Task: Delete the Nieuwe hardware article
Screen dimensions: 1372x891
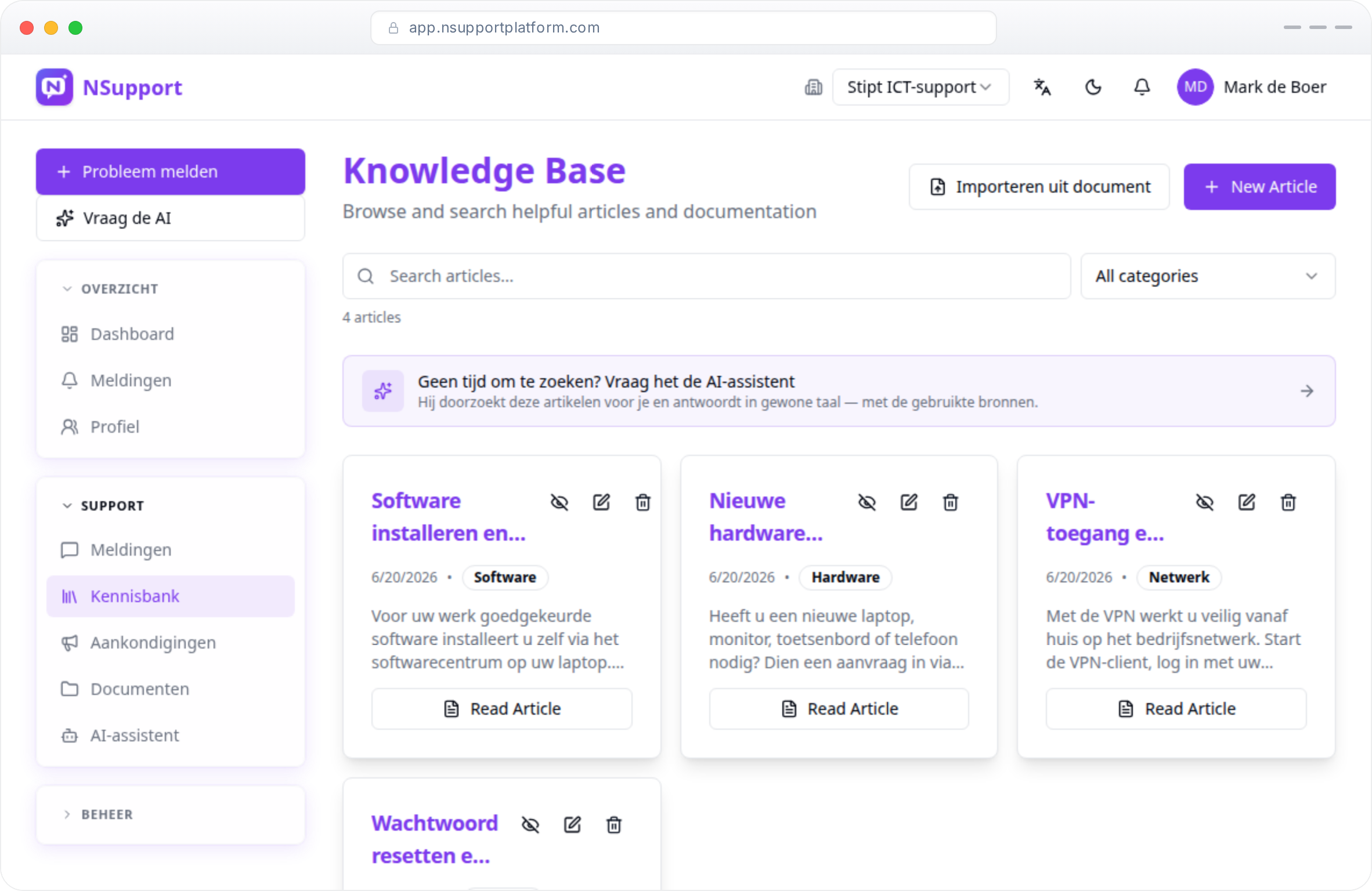Action: [951, 502]
